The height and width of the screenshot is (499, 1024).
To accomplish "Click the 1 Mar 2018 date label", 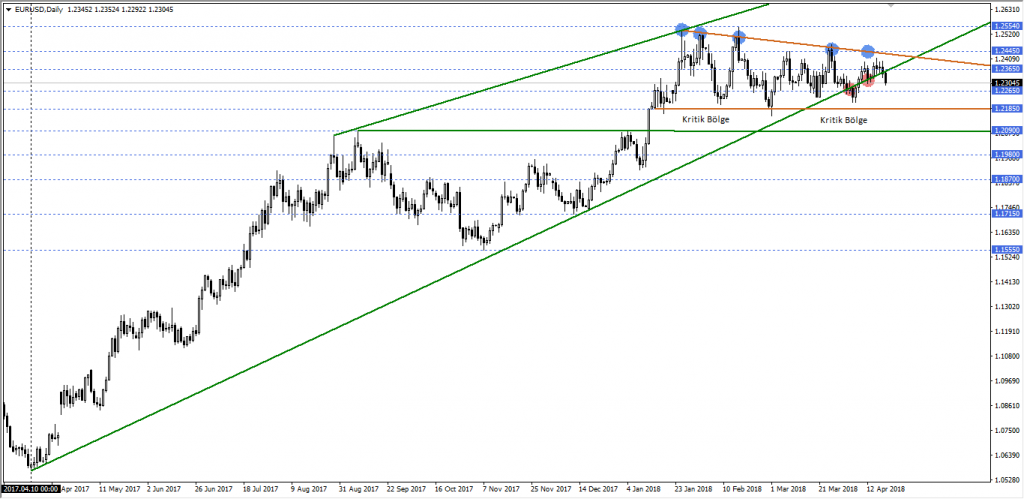I will pos(788,489).
